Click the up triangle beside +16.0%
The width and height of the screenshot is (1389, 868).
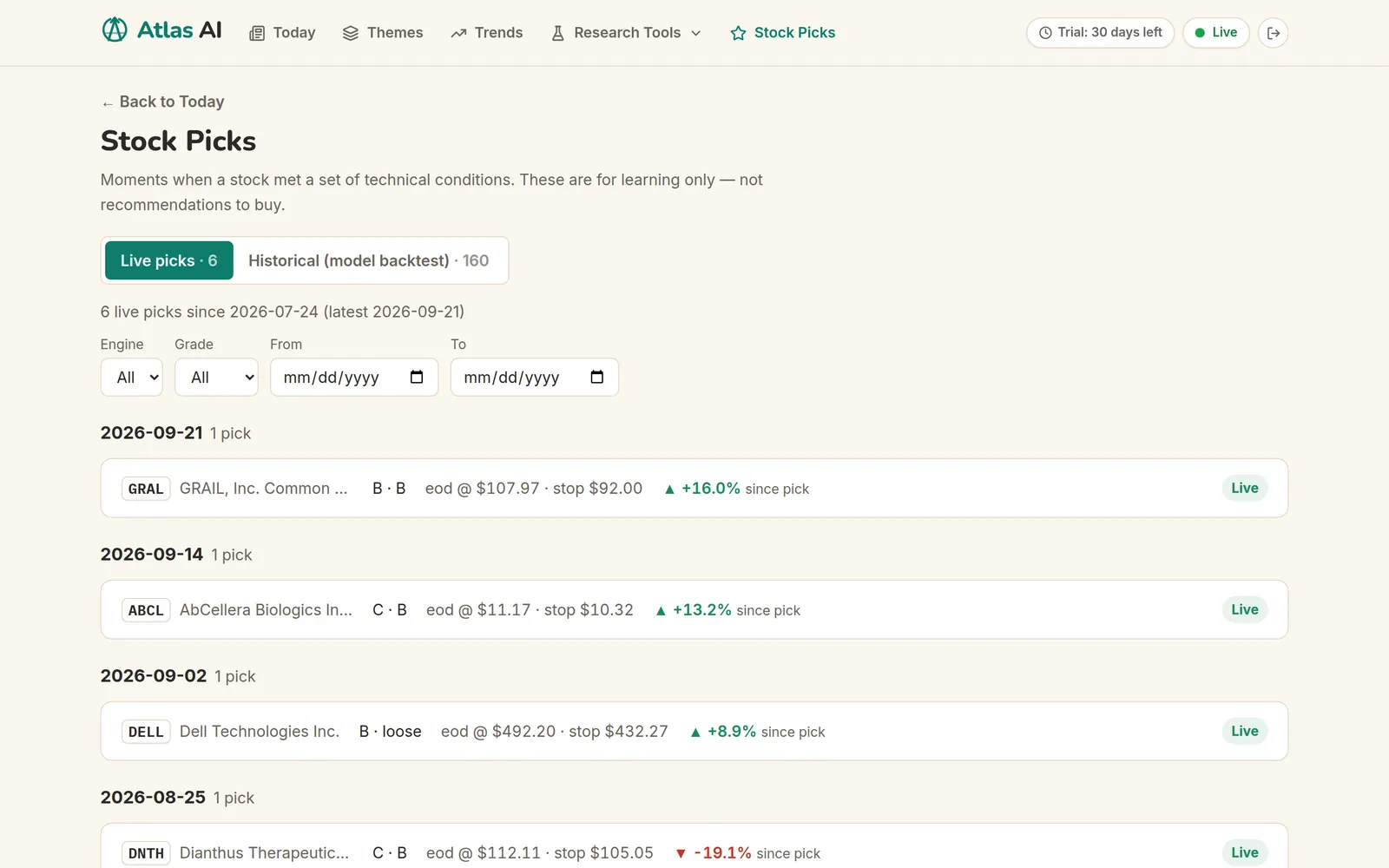click(x=669, y=490)
